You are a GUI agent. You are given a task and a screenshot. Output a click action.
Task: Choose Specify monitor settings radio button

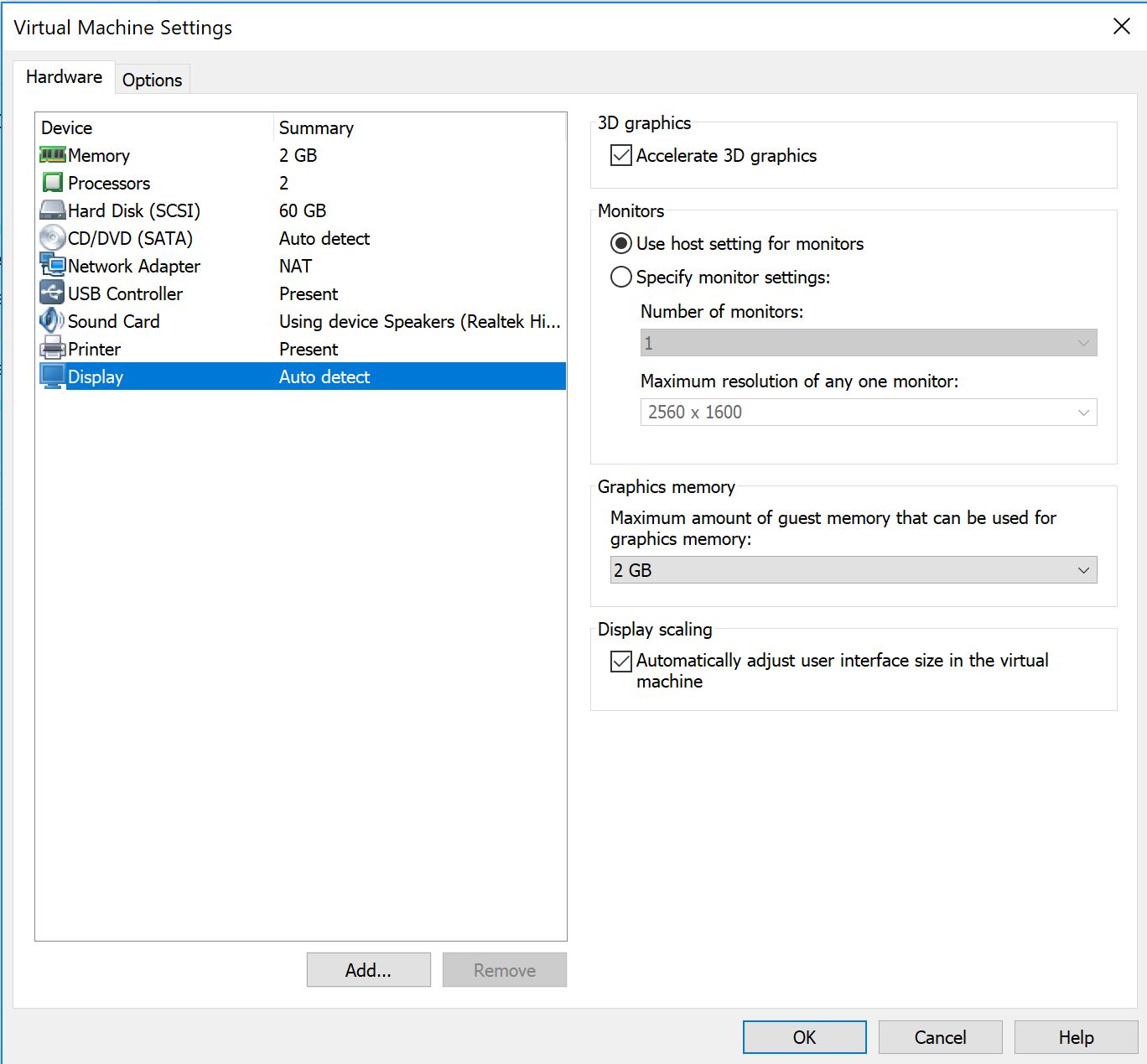tap(621, 278)
